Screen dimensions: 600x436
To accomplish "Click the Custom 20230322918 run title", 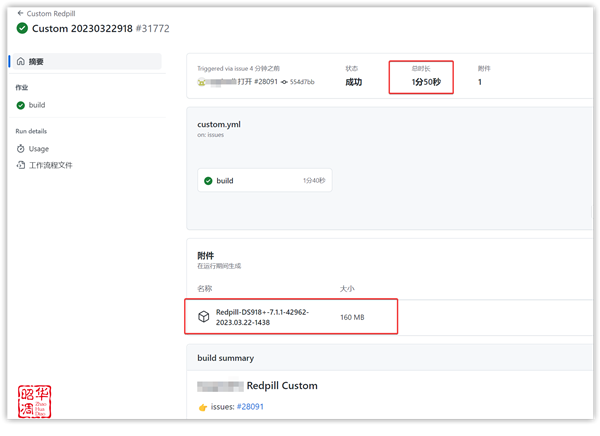I will [x=82, y=28].
